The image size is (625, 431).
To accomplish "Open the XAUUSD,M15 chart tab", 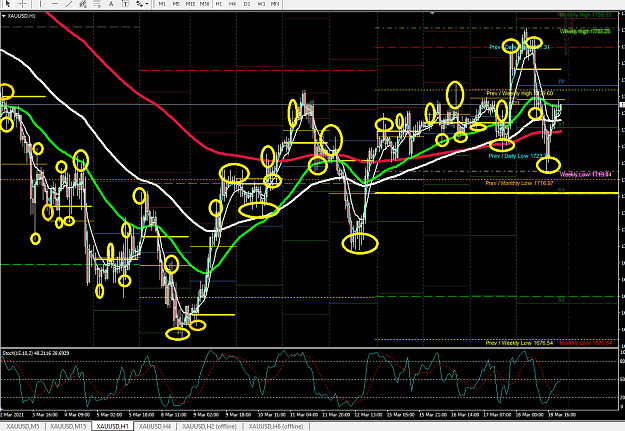I will (68, 426).
